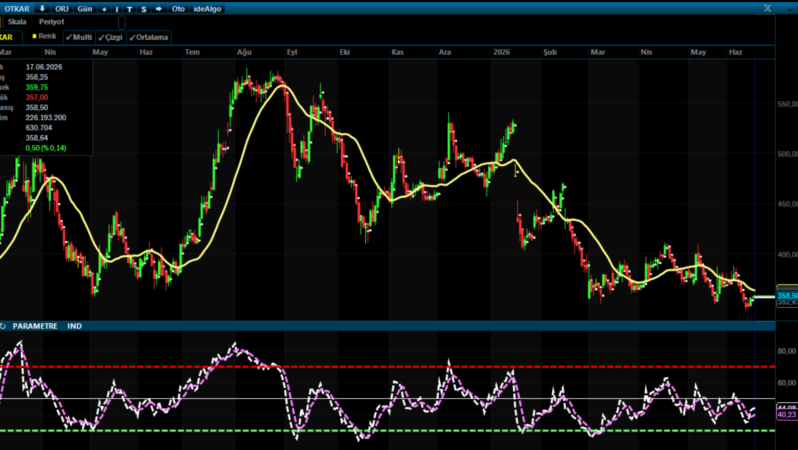Viewport: 798px width, 450px height.
Task: Click the Ağu month label on time axis
Action: [244, 52]
